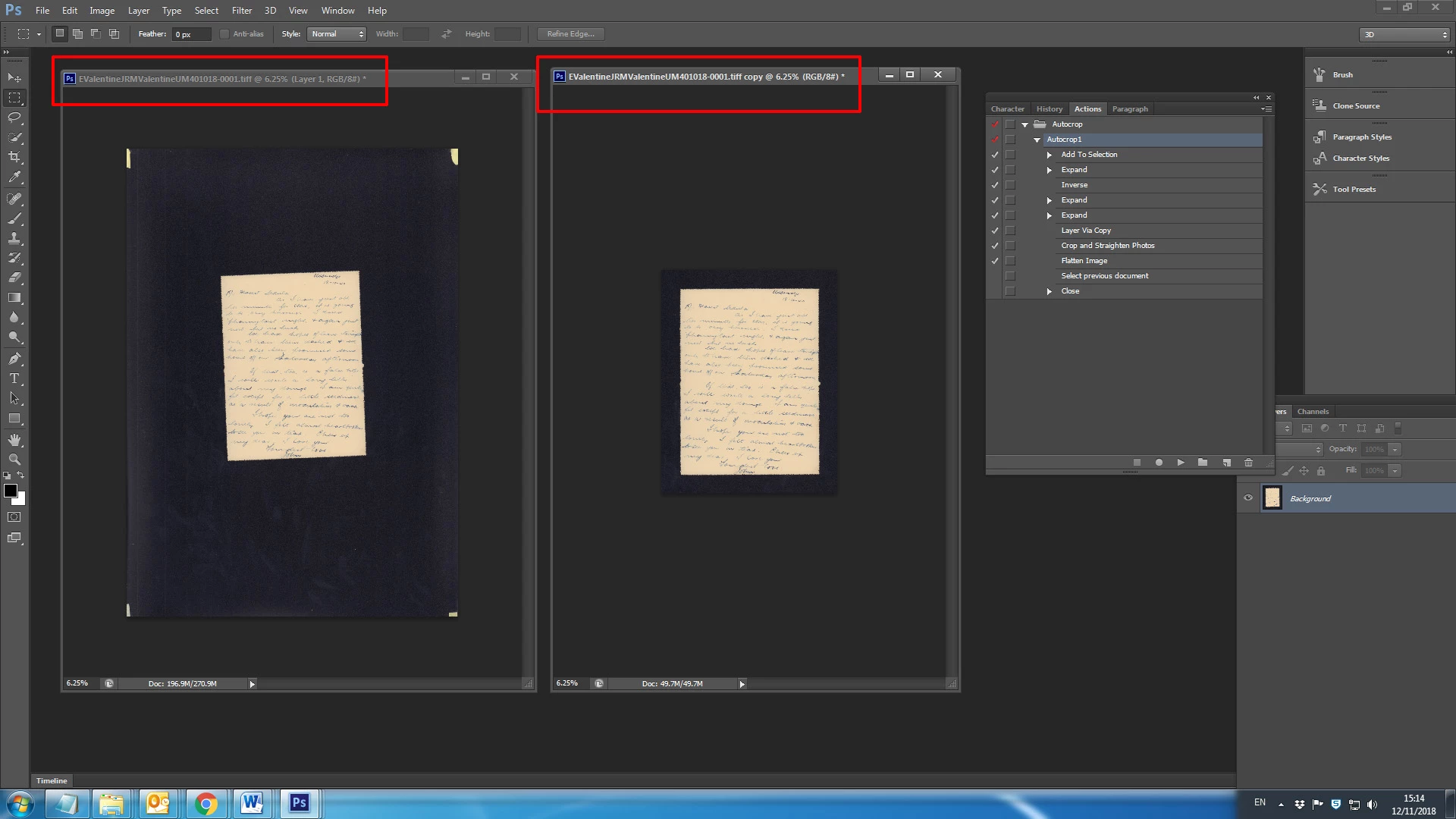Click the Refine Edge button

click(570, 34)
